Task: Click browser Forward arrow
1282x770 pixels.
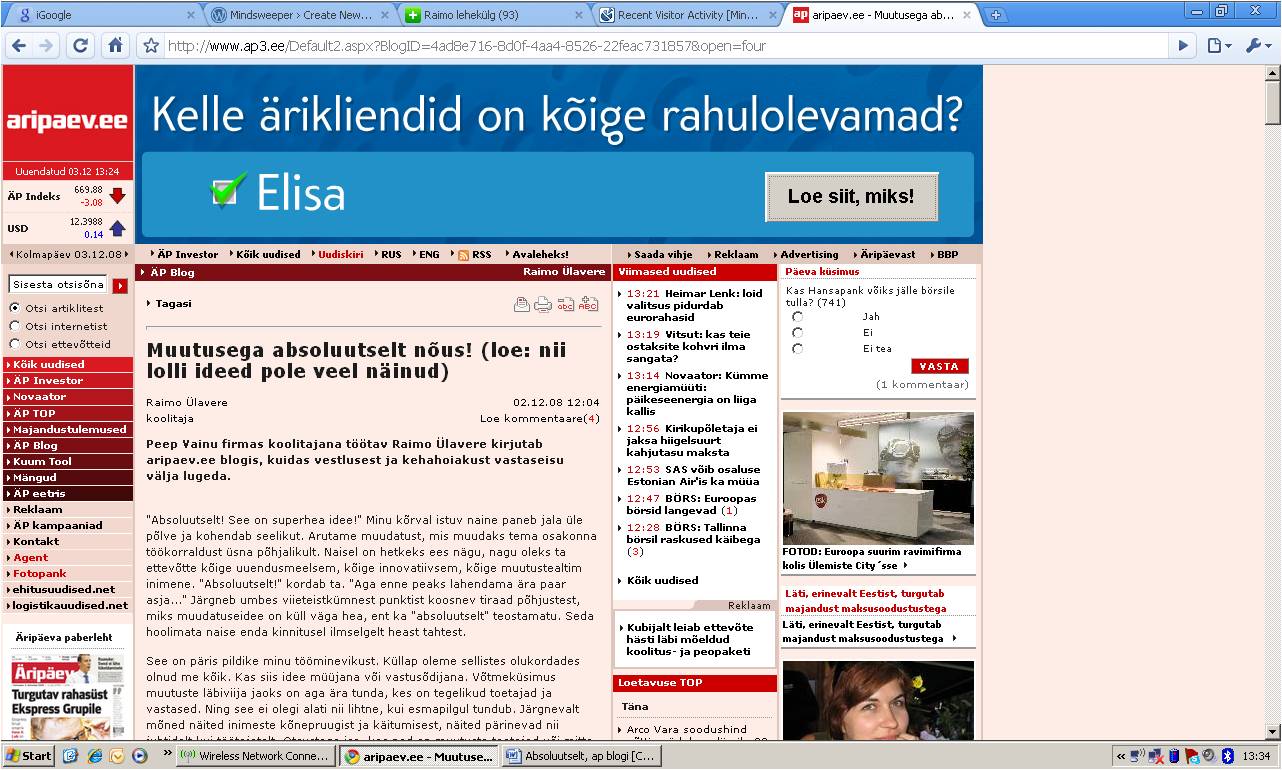Action: point(47,45)
